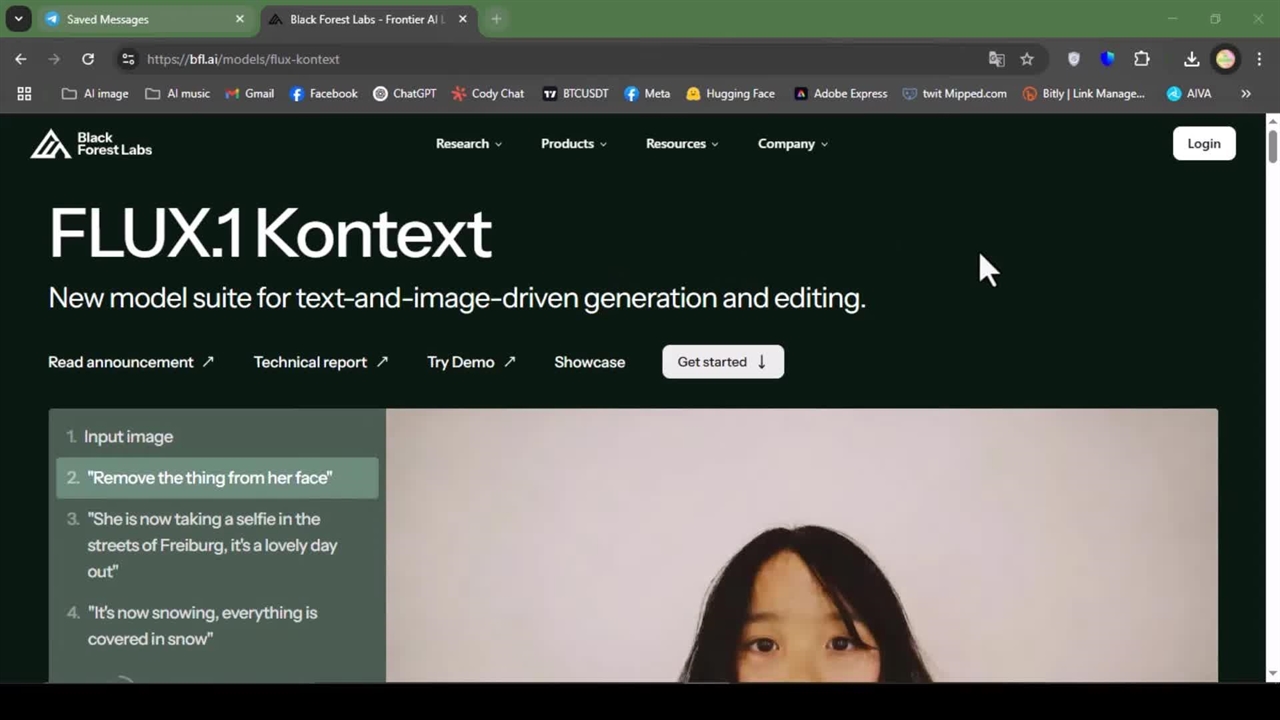Image resolution: width=1280 pixels, height=720 pixels.
Task: Open the Chrome downloads icon
Action: [1191, 59]
